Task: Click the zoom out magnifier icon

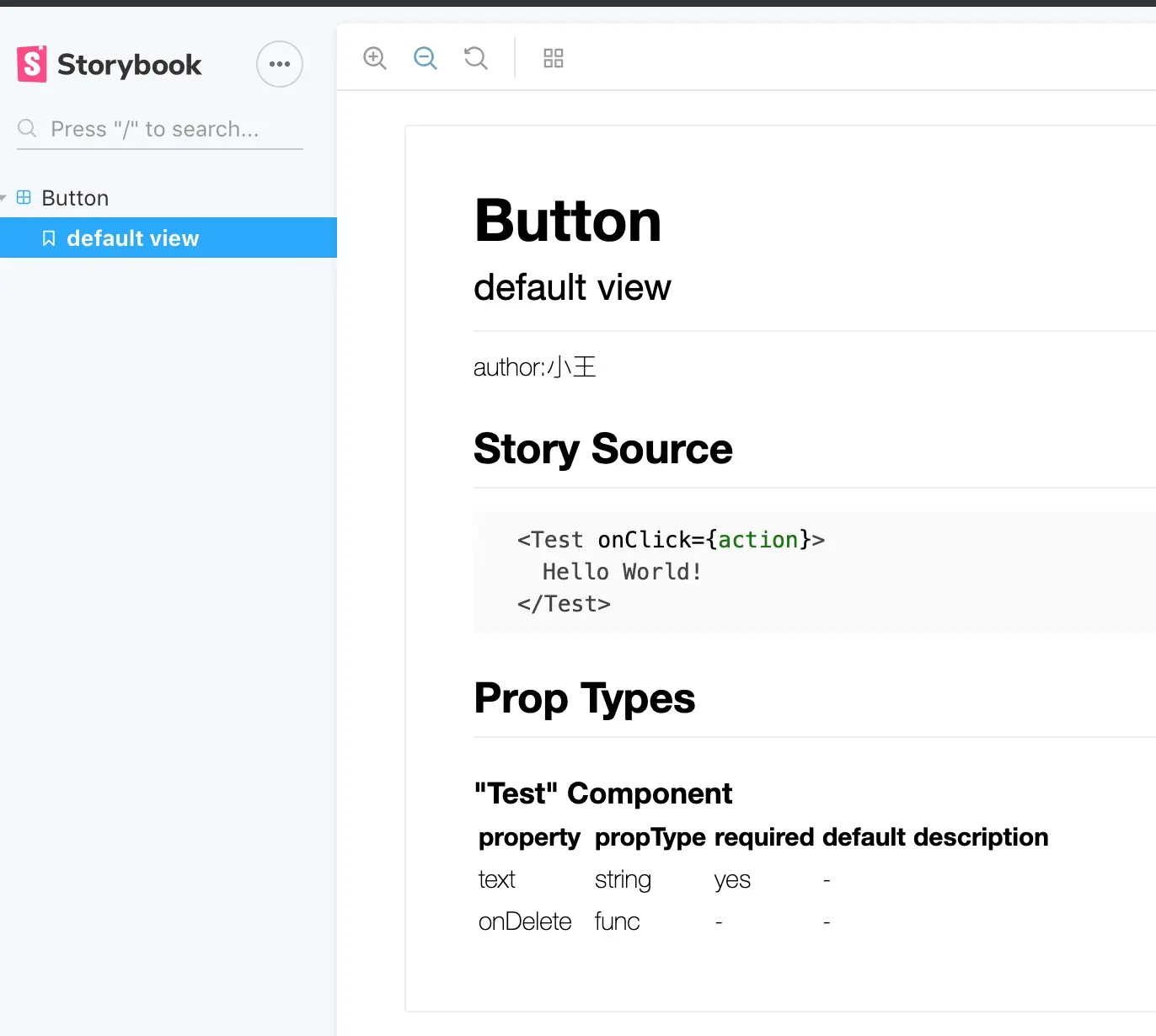Action: coord(425,58)
